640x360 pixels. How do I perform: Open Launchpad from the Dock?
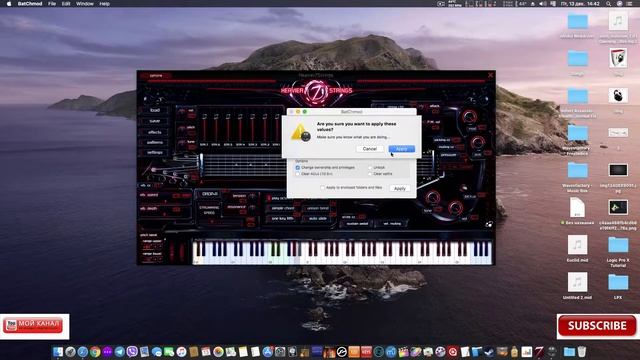pyautogui.click(x=70, y=351)
